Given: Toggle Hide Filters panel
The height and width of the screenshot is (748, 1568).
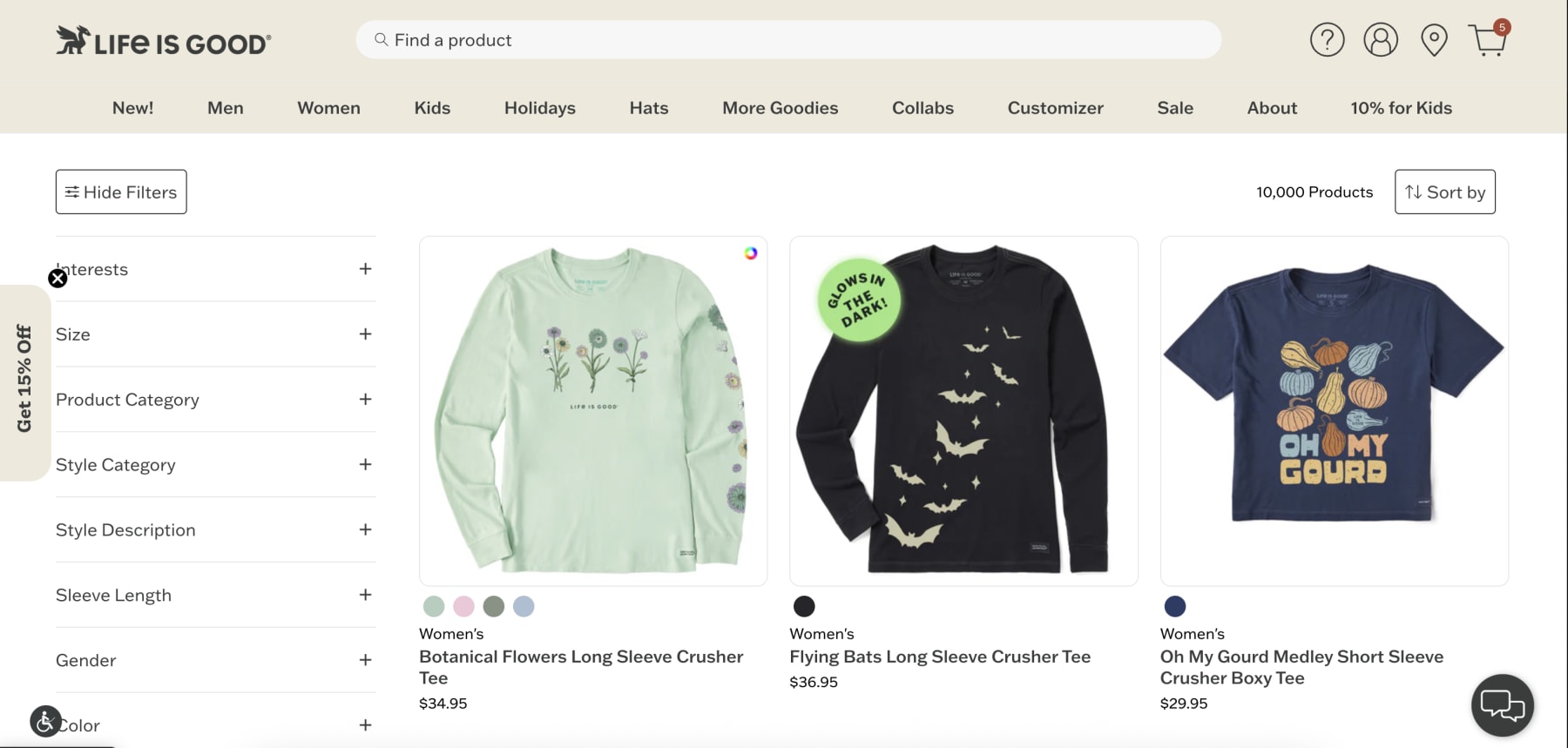Looking at the screenshot, I should coord(120,192).
